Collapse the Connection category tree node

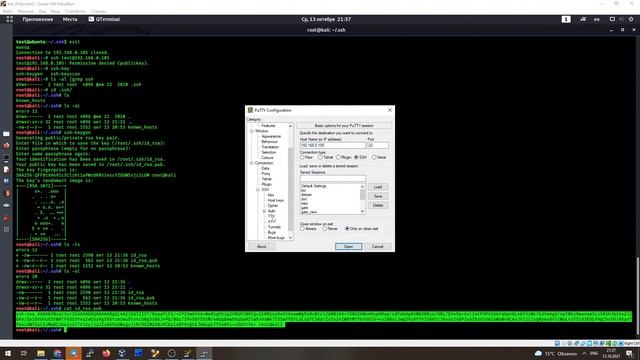click(x=252, y=163)
